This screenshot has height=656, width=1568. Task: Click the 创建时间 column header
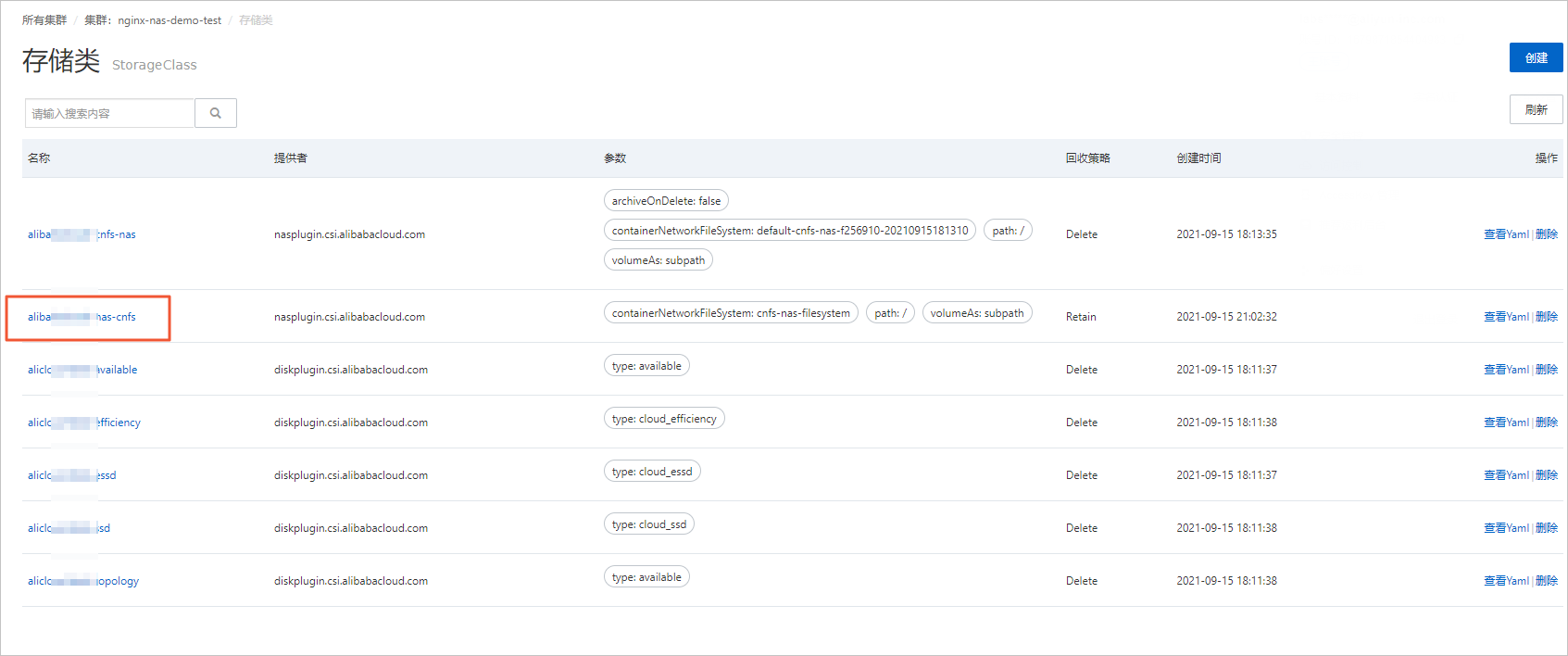pos(1199,158)
